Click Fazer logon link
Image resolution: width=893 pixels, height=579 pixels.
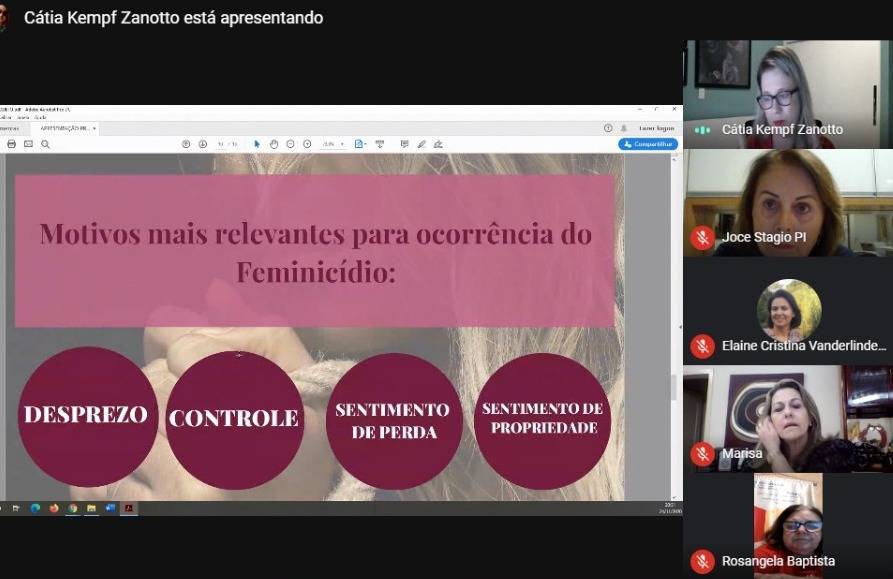[x=657, y=128]
